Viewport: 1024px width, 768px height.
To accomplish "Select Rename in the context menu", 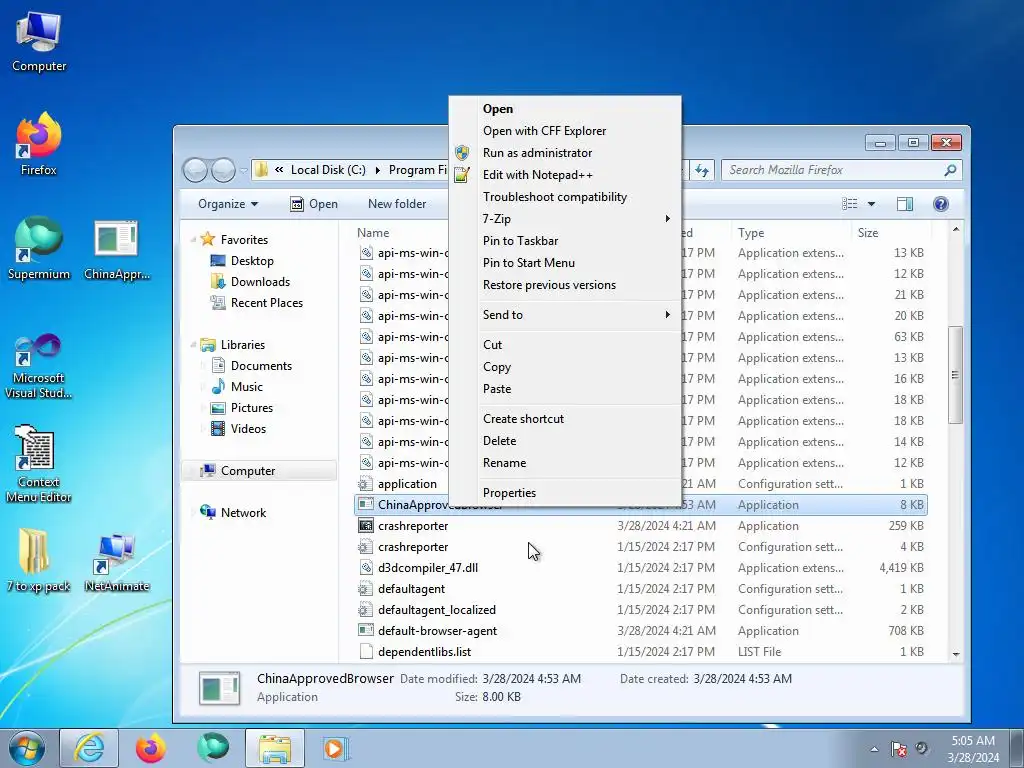I will pos(565,463).
